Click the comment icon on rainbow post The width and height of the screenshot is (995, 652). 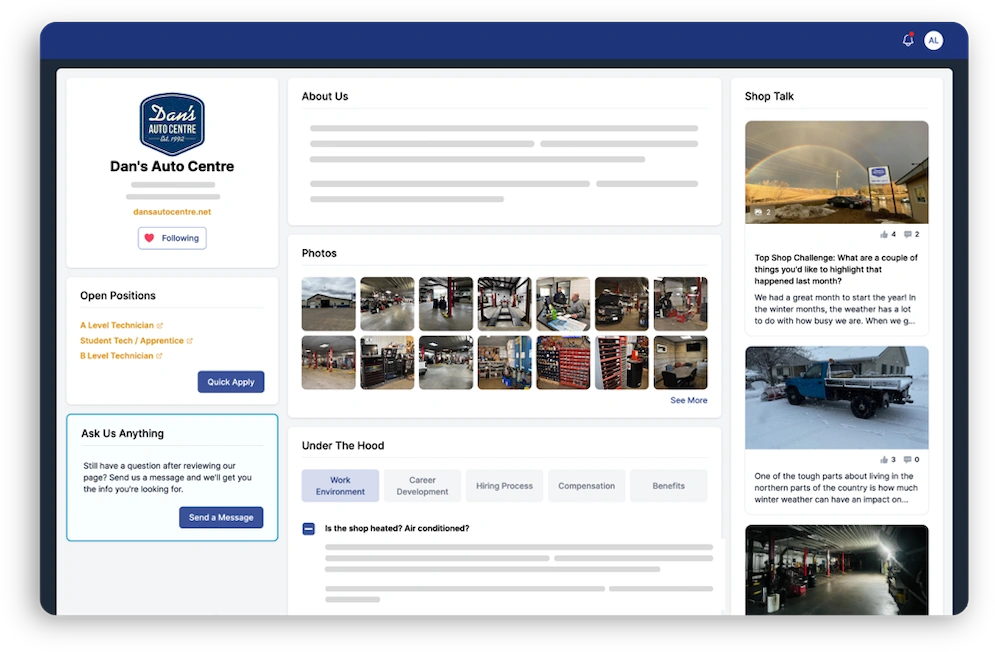tap(907, 234)
